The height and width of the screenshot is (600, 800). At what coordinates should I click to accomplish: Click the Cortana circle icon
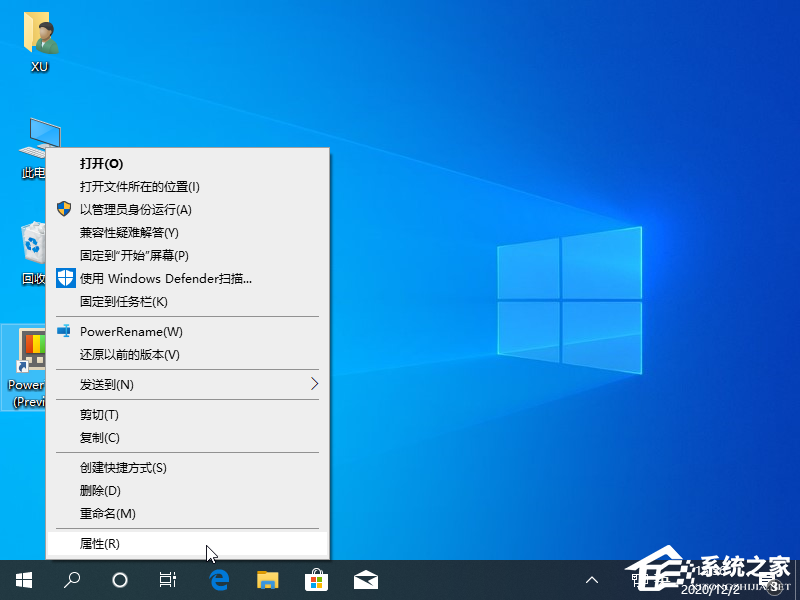(120, 579)
